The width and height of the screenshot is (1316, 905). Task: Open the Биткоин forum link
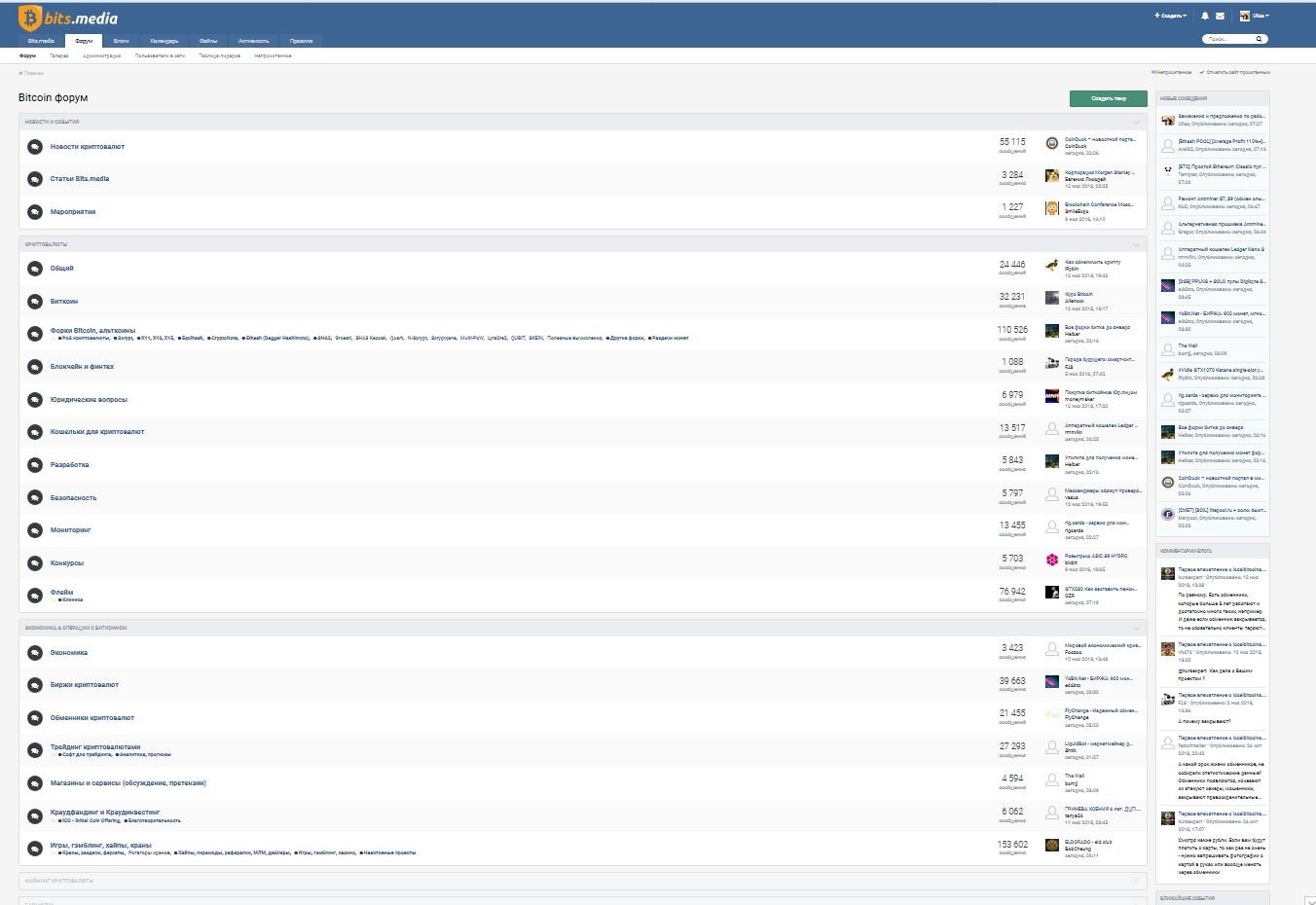pos(64,302)
